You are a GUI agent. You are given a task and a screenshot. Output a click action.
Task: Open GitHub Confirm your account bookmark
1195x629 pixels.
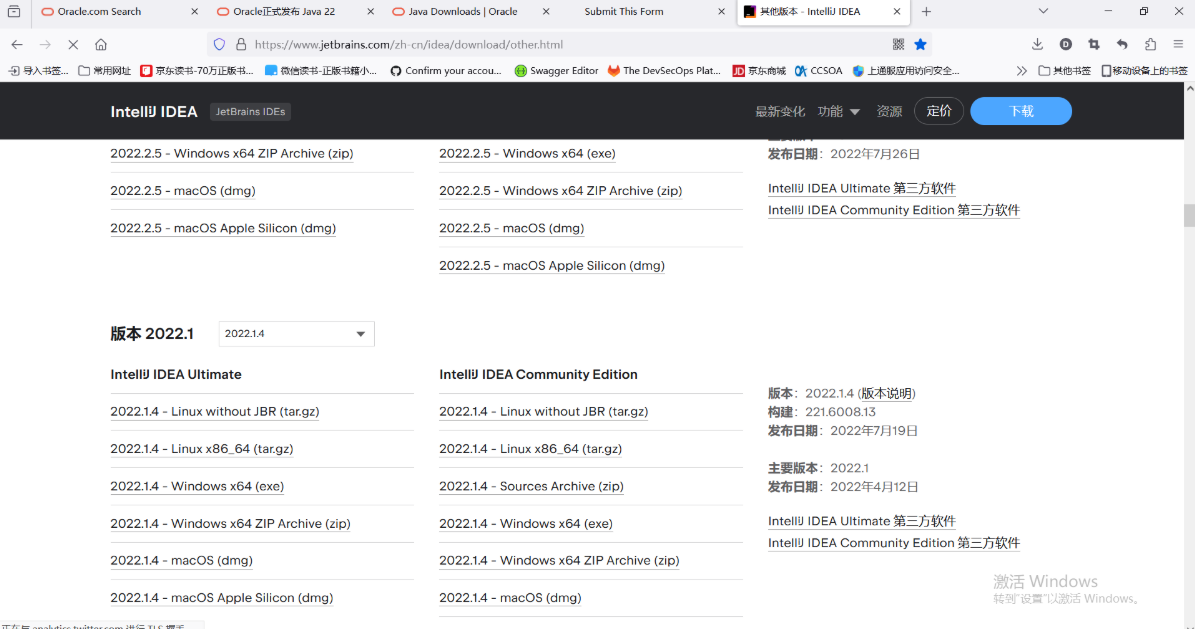tap(446, 71)
